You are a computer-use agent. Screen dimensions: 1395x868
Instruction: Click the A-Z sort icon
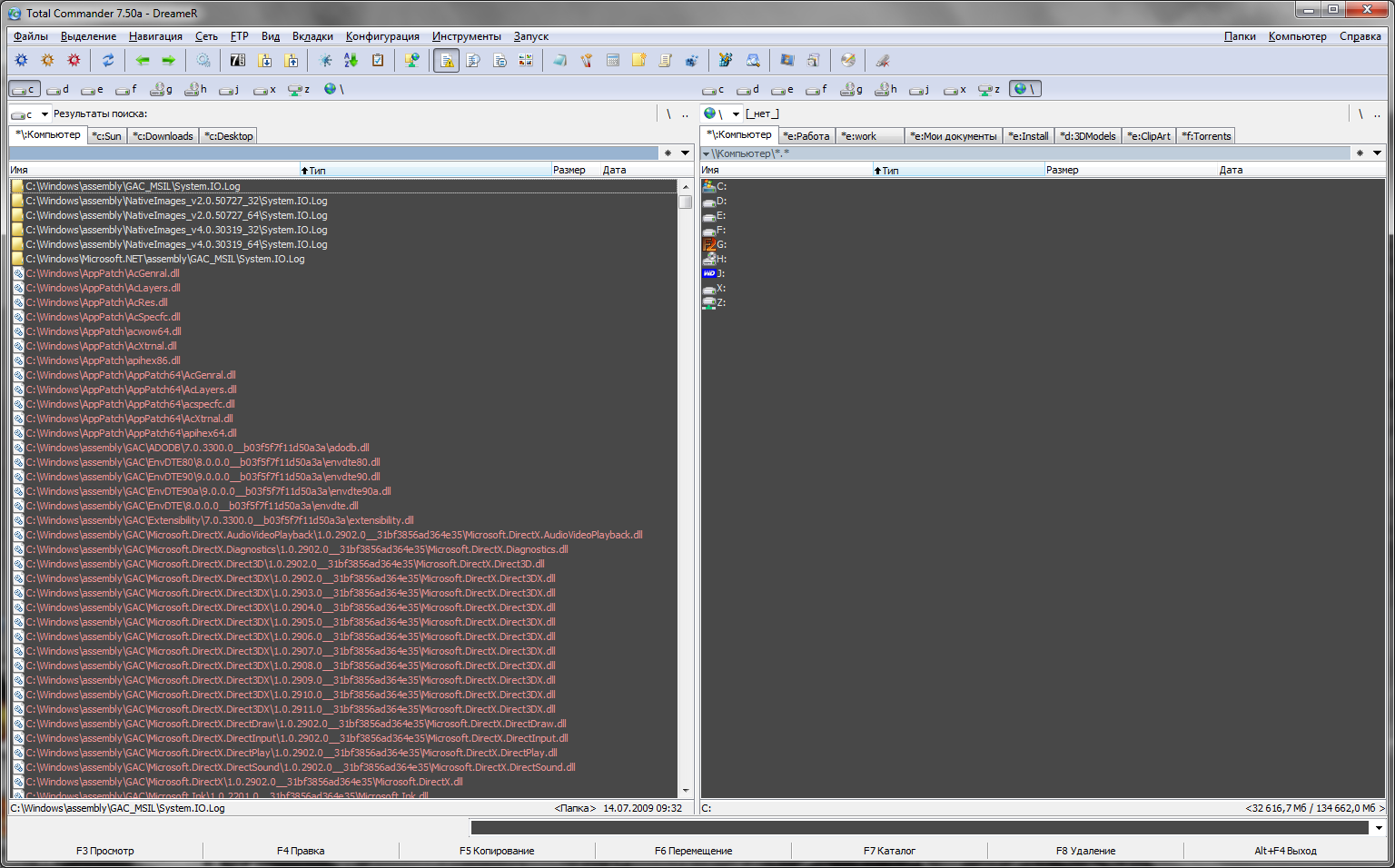coord(351,60)
